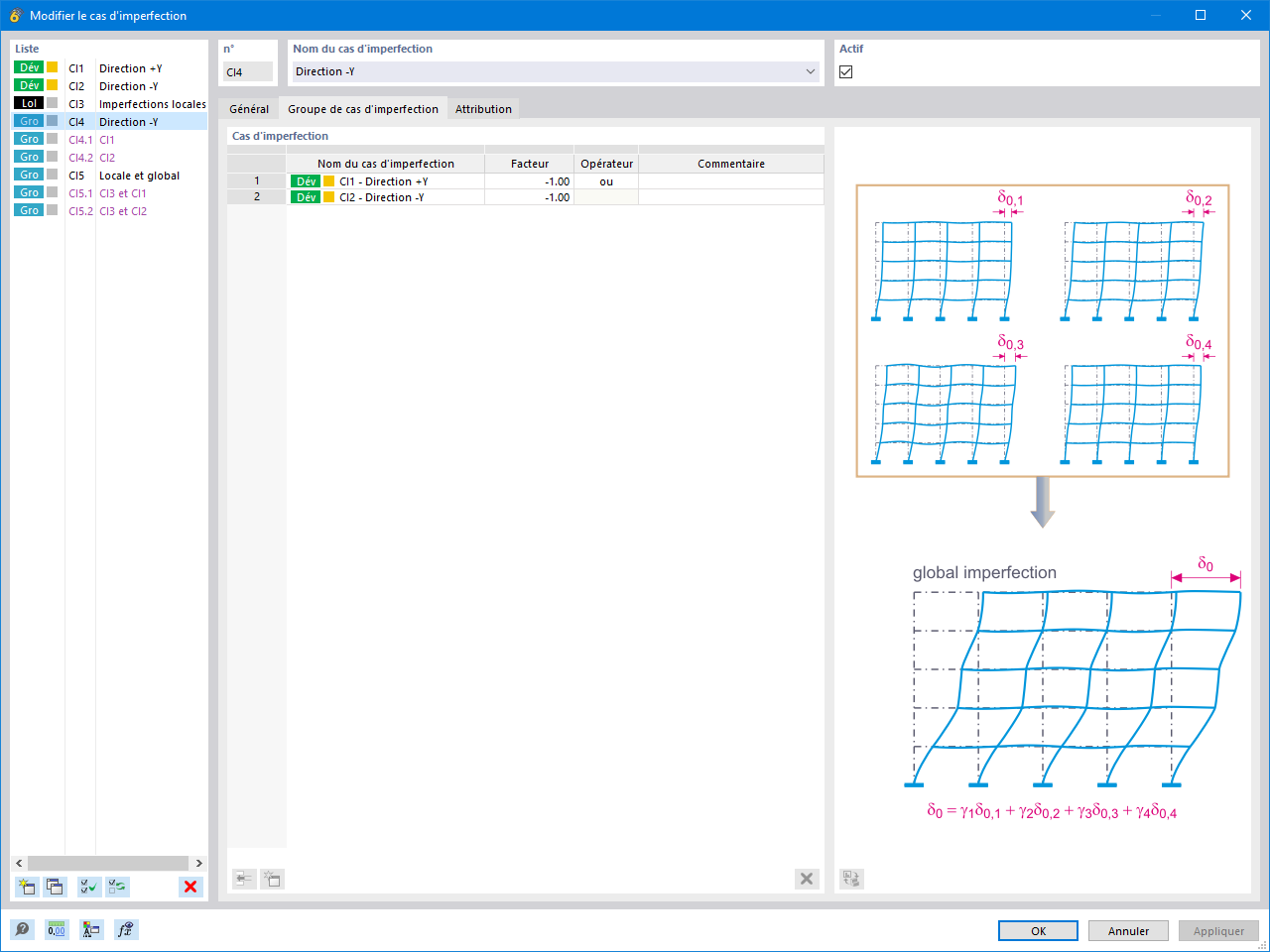Click the Nom du cas d'imperfection column header
Image resolution: width=1270 pixels, height=952 pixels.
(x=385, y=164)
